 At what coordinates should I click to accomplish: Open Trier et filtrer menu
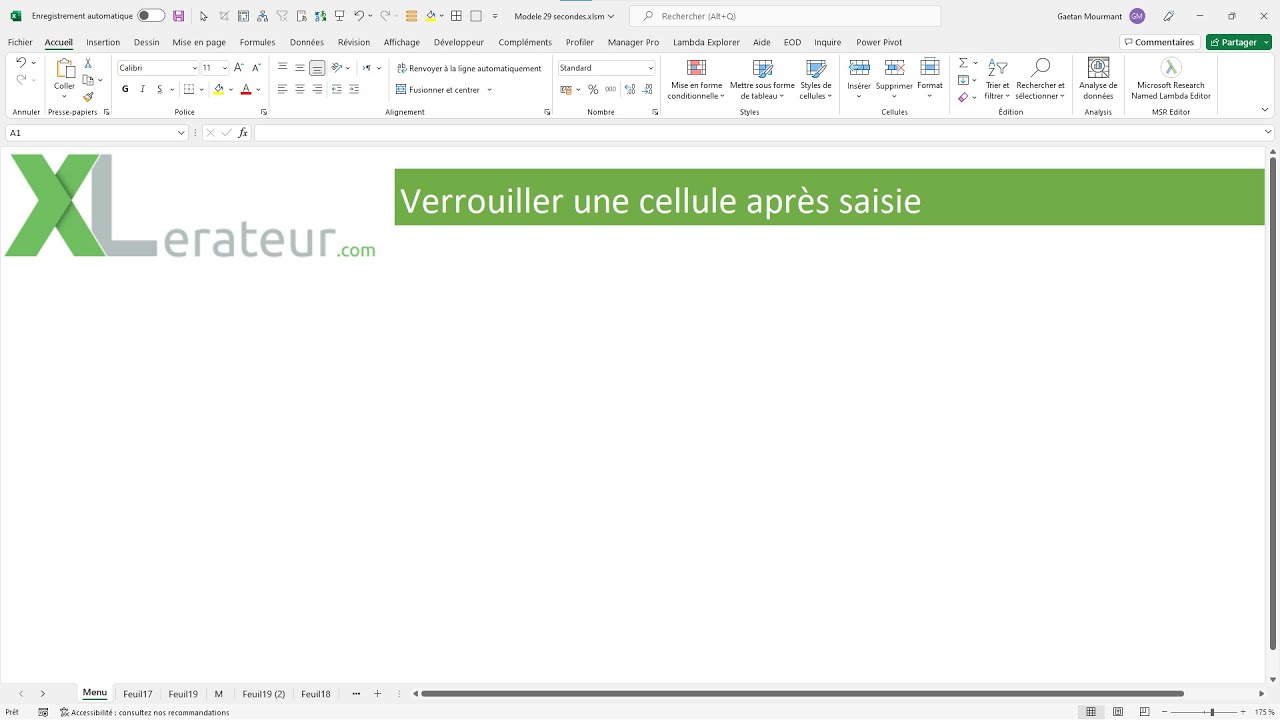click(x=997, y=79)
